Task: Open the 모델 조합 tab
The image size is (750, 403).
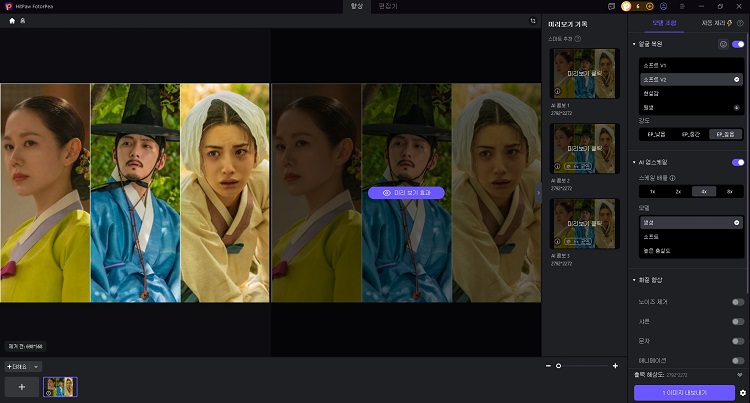Action: (x=664, y=23)
